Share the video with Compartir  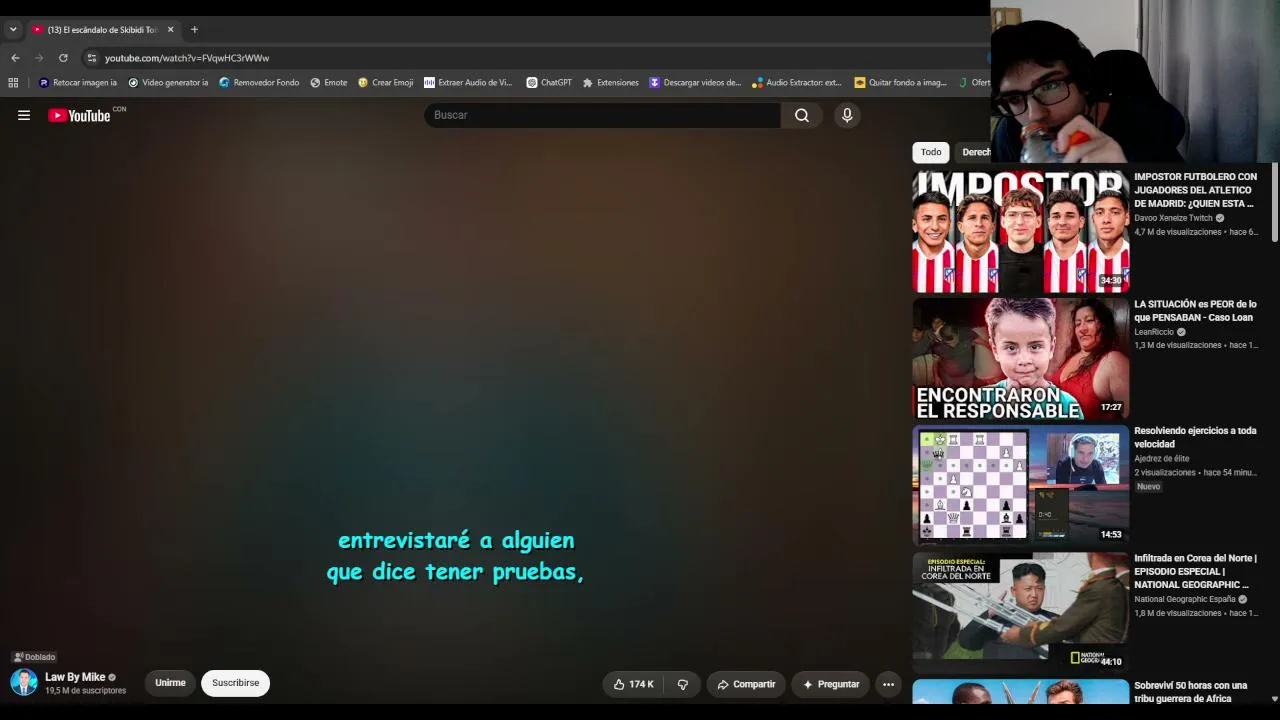(x=746, y=684)
